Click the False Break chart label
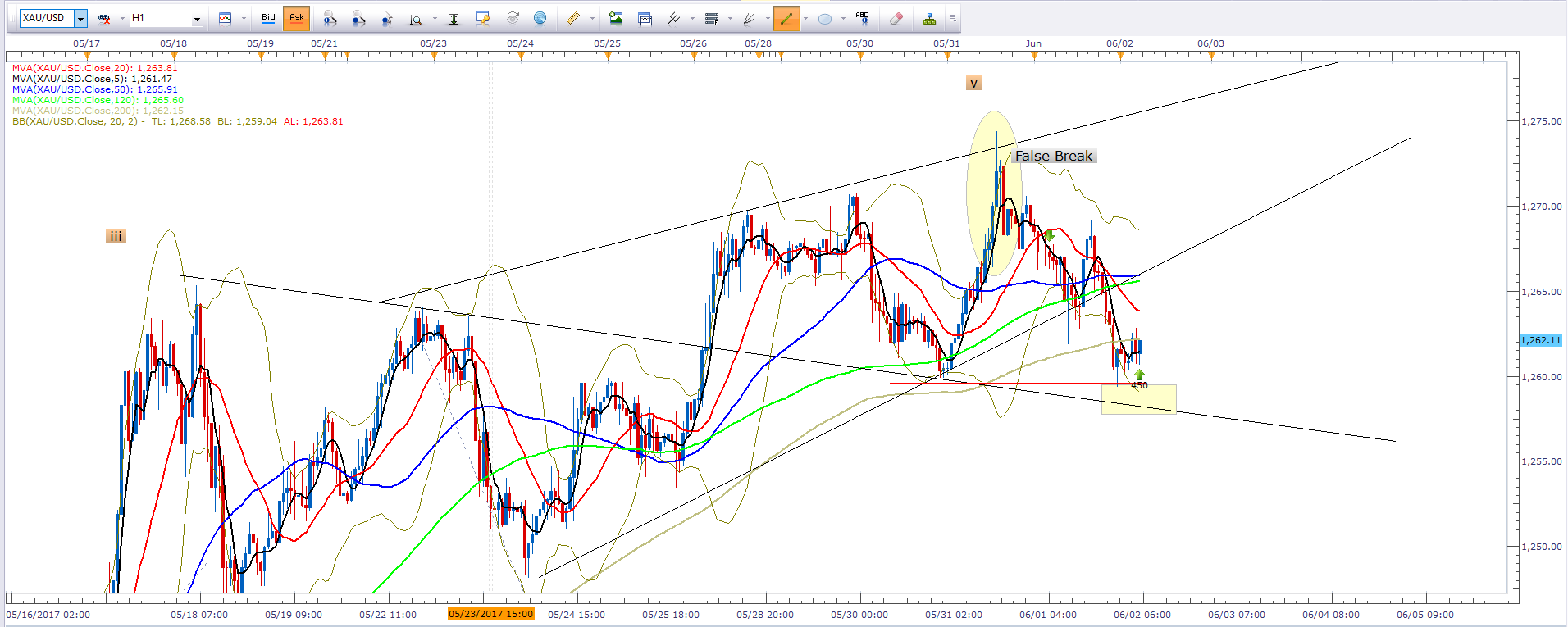The width and height of the screenshot is (1568, 627). 1053,156
